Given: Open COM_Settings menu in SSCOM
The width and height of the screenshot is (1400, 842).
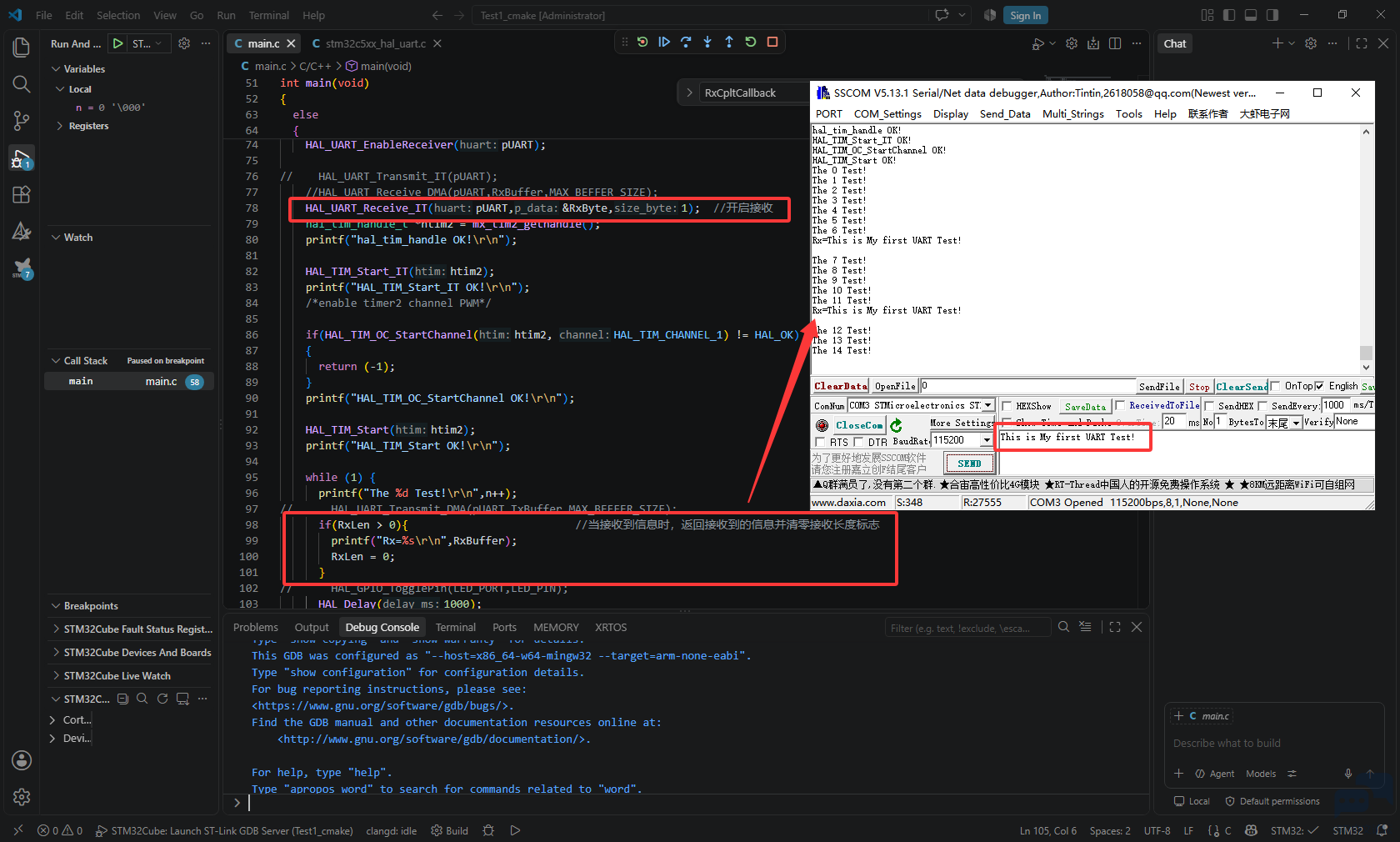Looking at the screenshot, I should click(887, 114).
